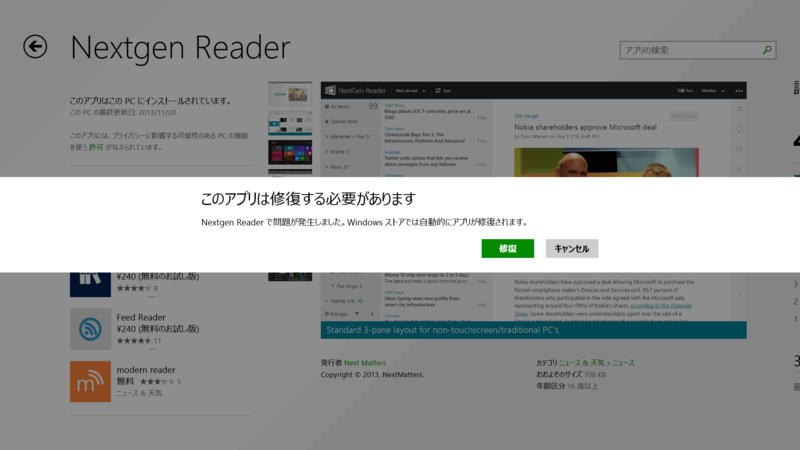The width and height of the screenshot is (800, 450).
Task: Select the second screenshot thumbnail
Action: [x=290, y=123]
